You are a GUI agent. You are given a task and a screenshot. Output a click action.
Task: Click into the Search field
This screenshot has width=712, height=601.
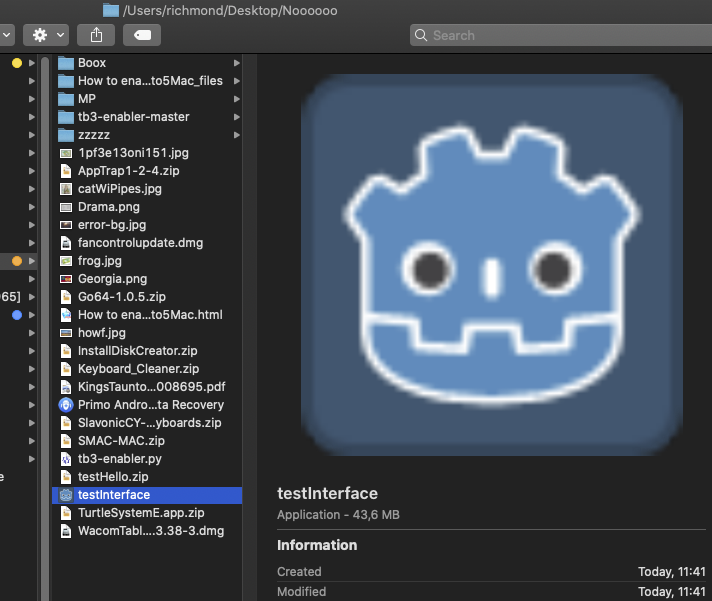(560, 35)
